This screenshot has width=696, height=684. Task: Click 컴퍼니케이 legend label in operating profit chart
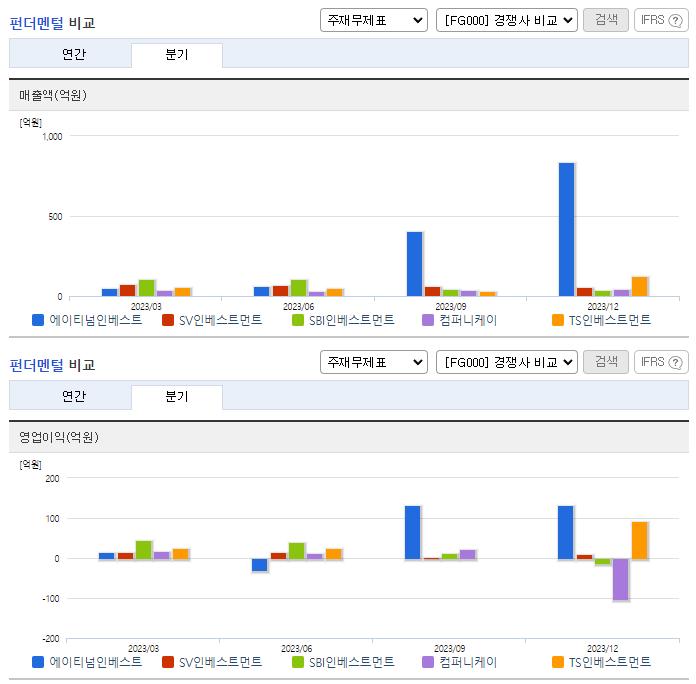point(468,662)
